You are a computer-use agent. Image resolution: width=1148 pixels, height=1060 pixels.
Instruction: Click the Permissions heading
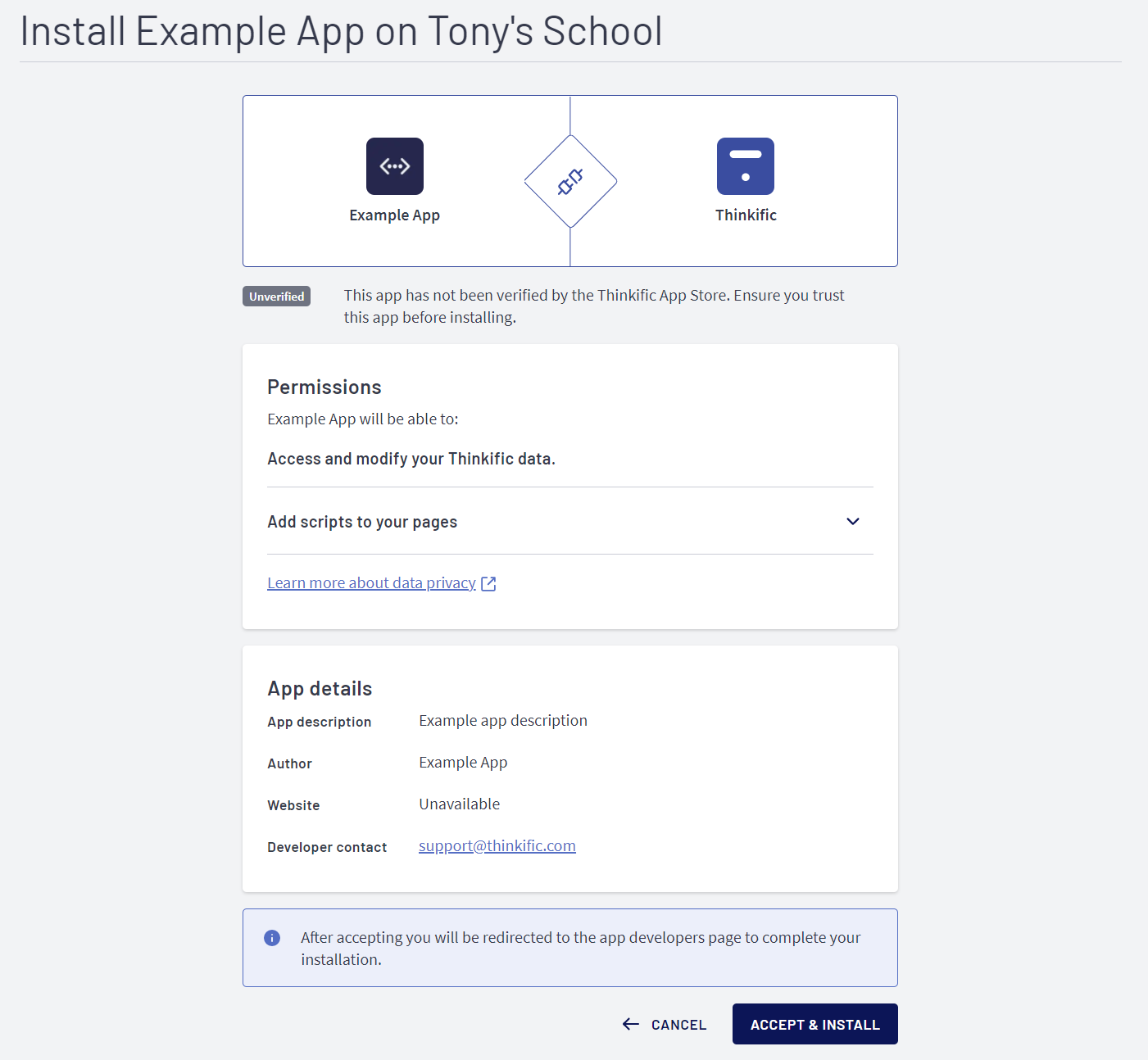(x=324, y=387)
